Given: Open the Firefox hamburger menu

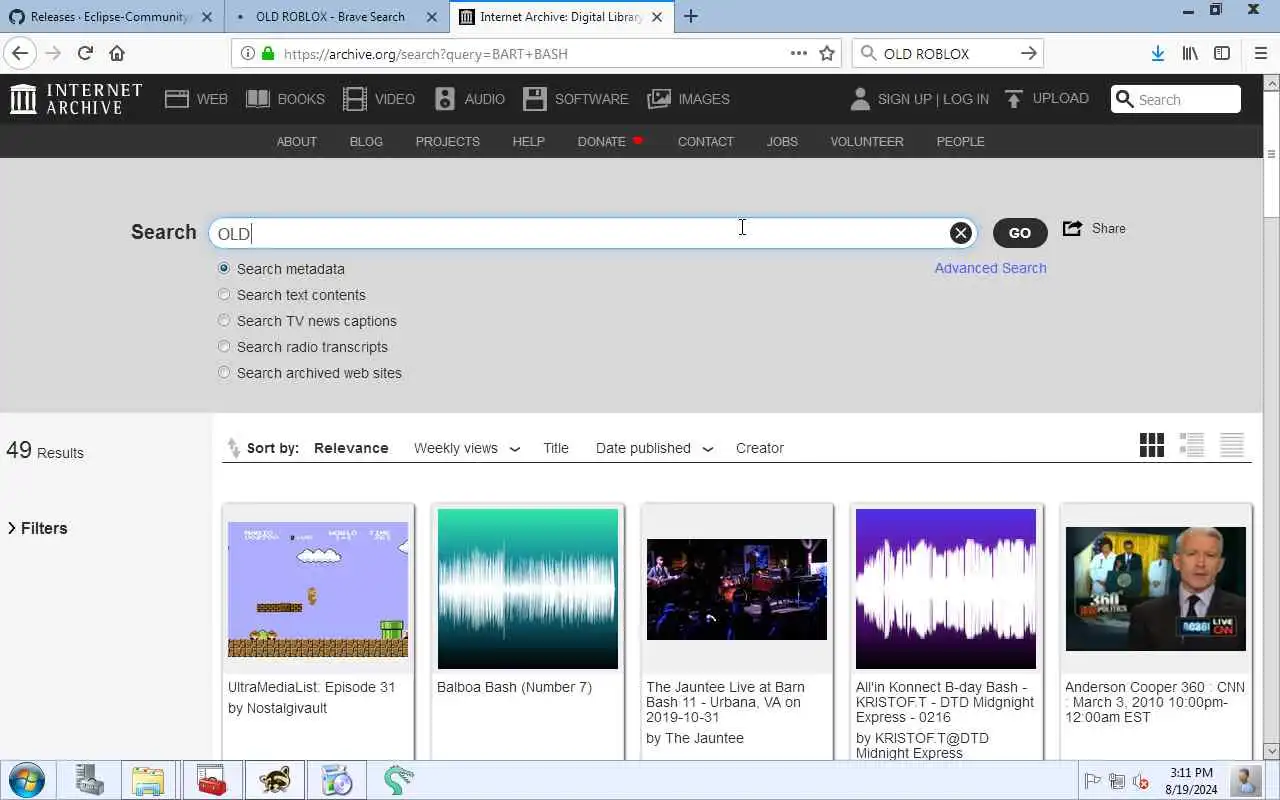Looking at the screenshot, I should [x=1260, y=54].
